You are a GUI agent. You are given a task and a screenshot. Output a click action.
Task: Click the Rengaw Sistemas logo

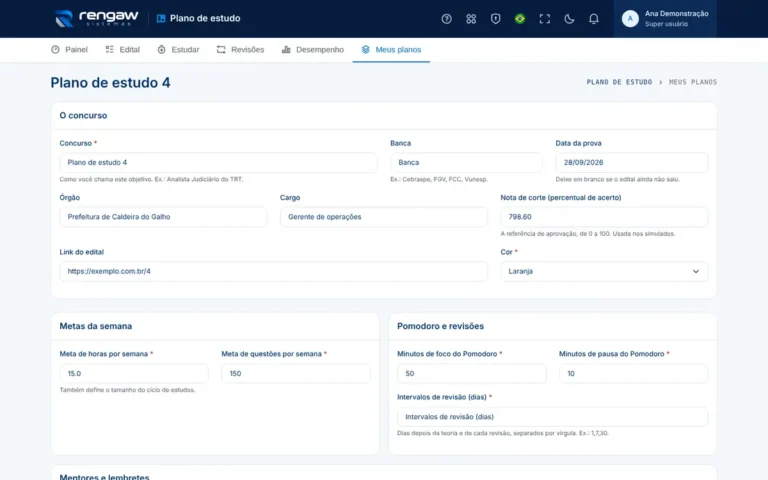(97, 19)
